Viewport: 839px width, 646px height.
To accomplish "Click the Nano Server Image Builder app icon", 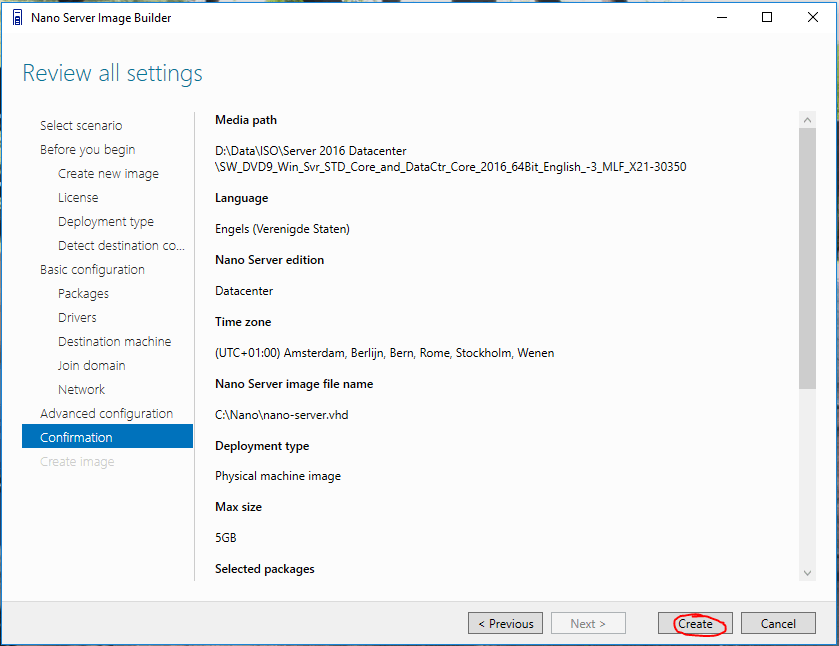I will [17, 18].
